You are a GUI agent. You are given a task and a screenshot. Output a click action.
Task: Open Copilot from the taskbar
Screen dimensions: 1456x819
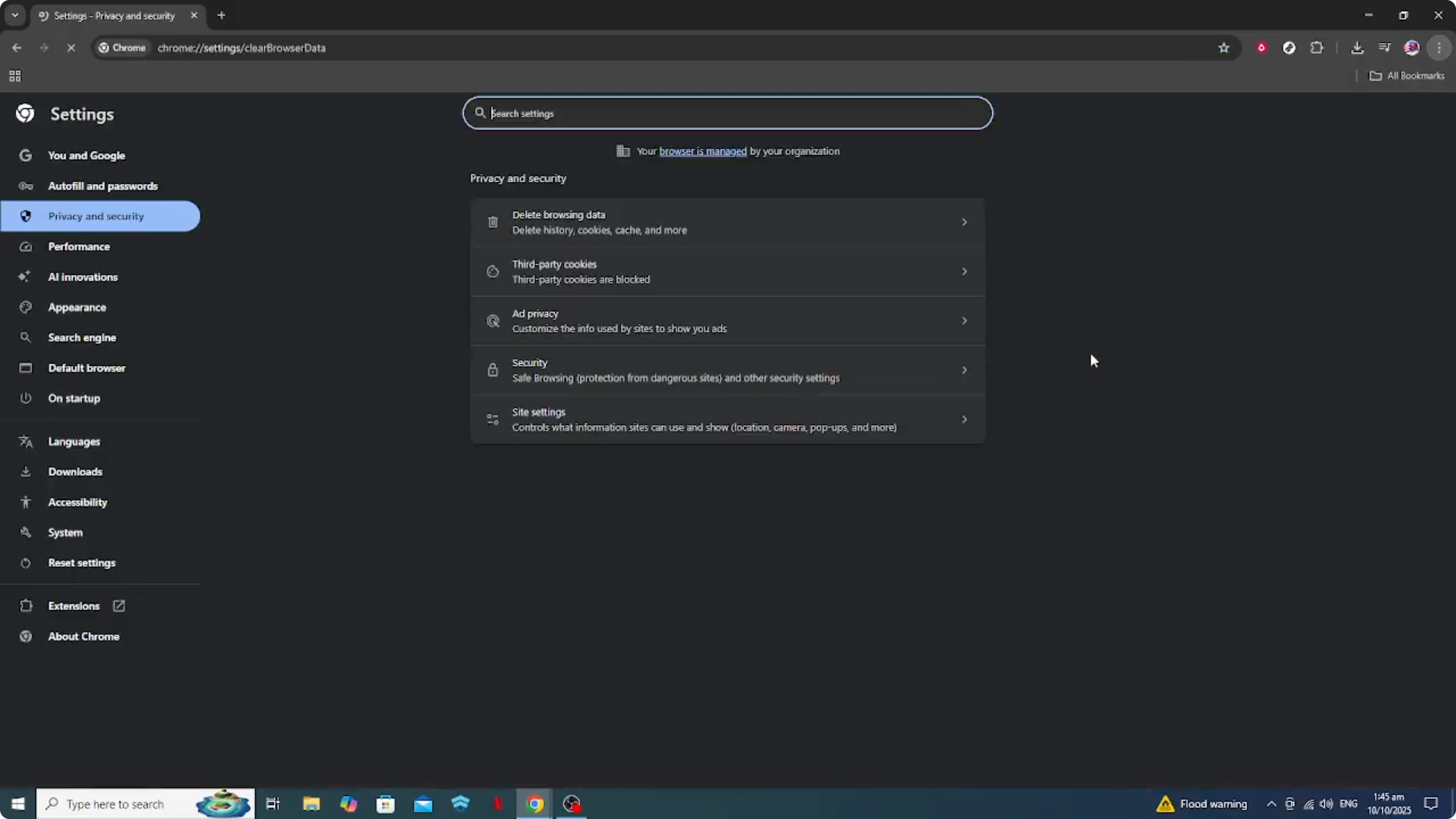coord(349,804)
